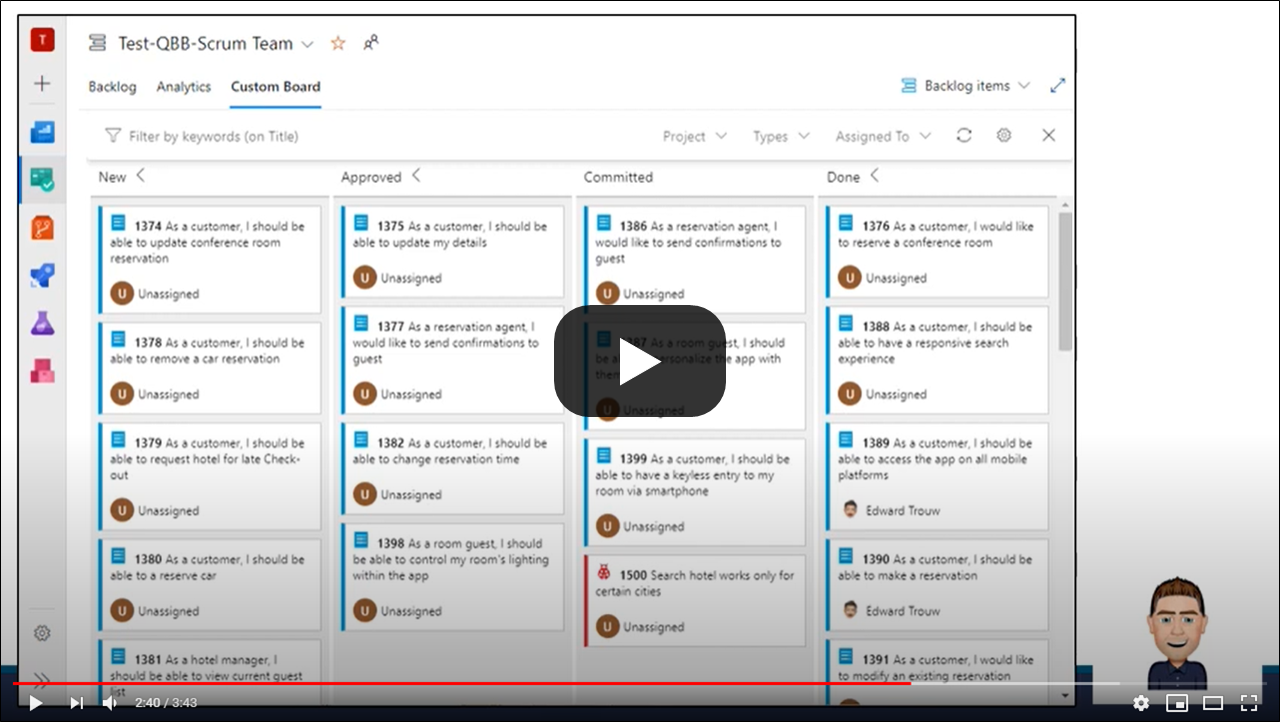
Task: Open board settings gear
Action: (x=1004, y=135)
